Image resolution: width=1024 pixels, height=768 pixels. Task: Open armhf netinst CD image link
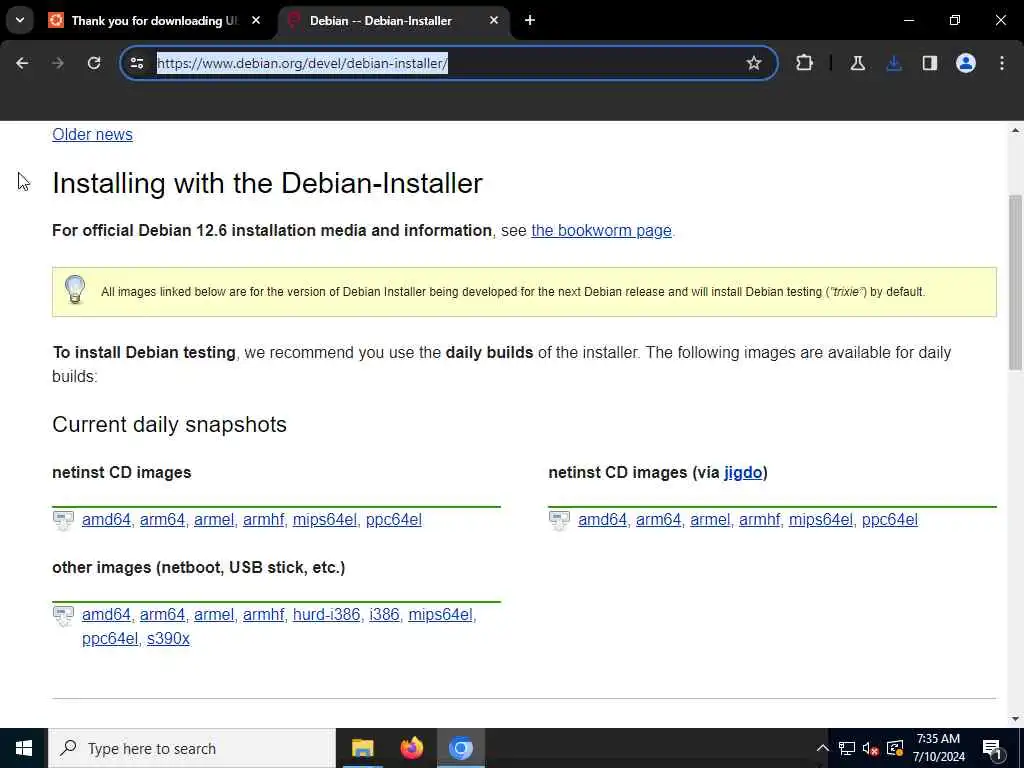click(263, 520)
